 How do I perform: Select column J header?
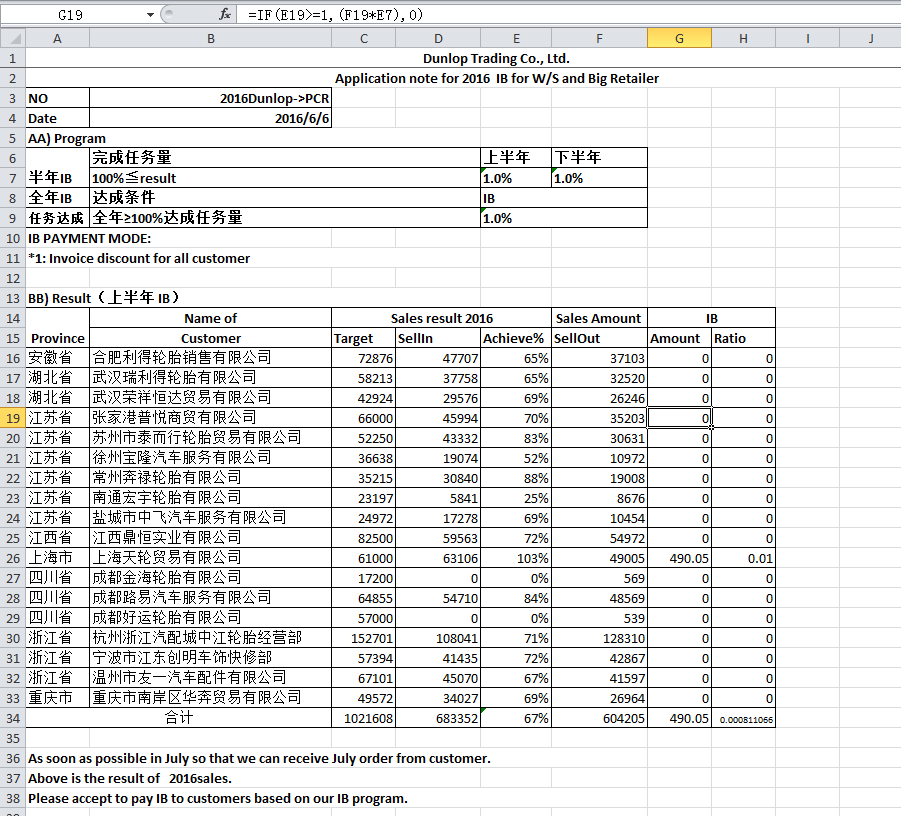click(871, 39)
